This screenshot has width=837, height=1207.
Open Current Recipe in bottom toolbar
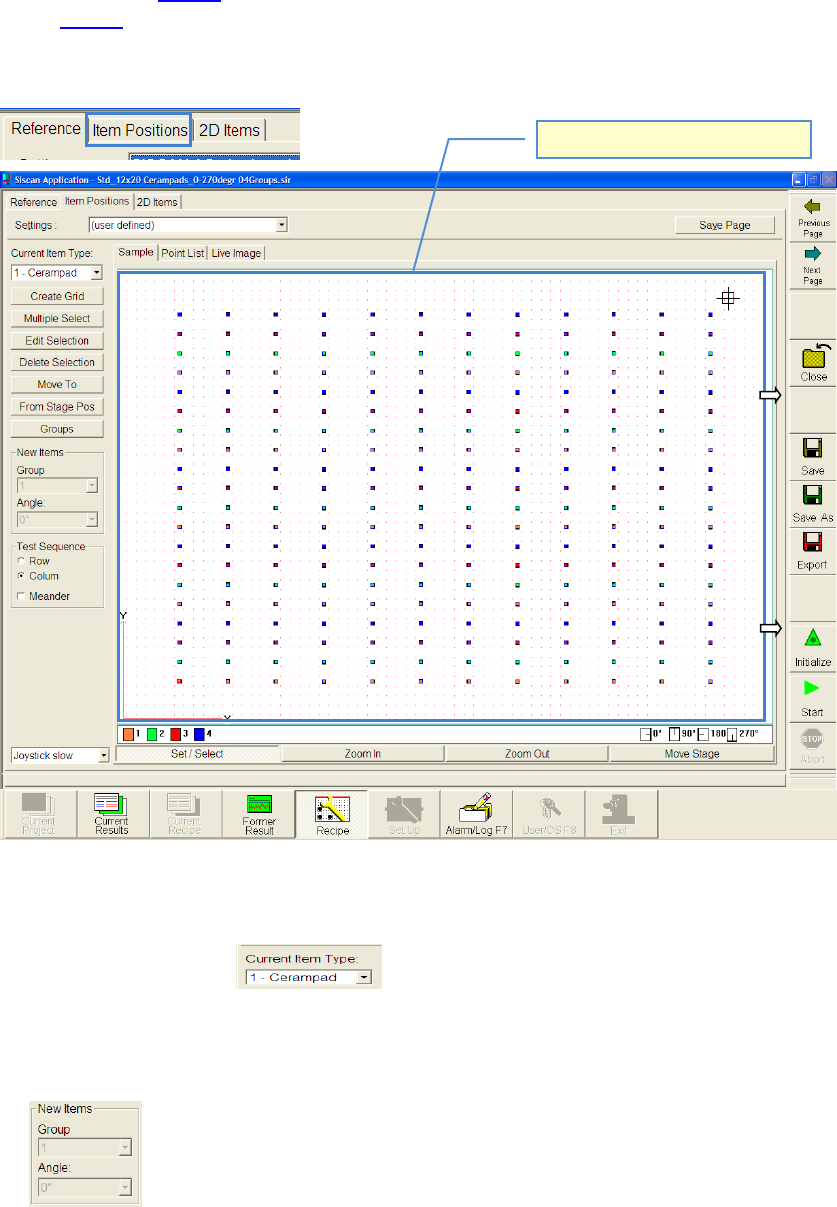pyautogui.click(x=183, y=814)
